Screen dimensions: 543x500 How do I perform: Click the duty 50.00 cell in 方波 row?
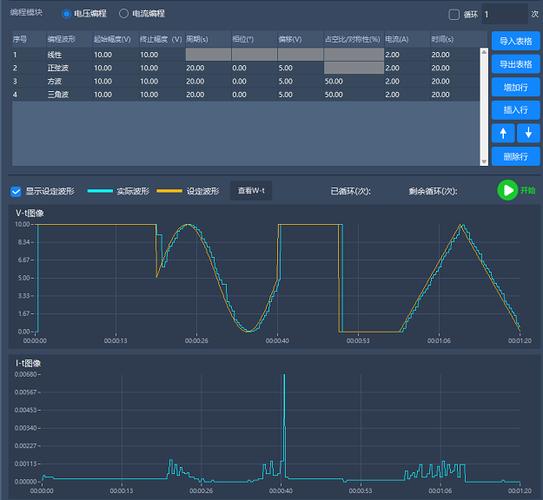tap(334, 81)
